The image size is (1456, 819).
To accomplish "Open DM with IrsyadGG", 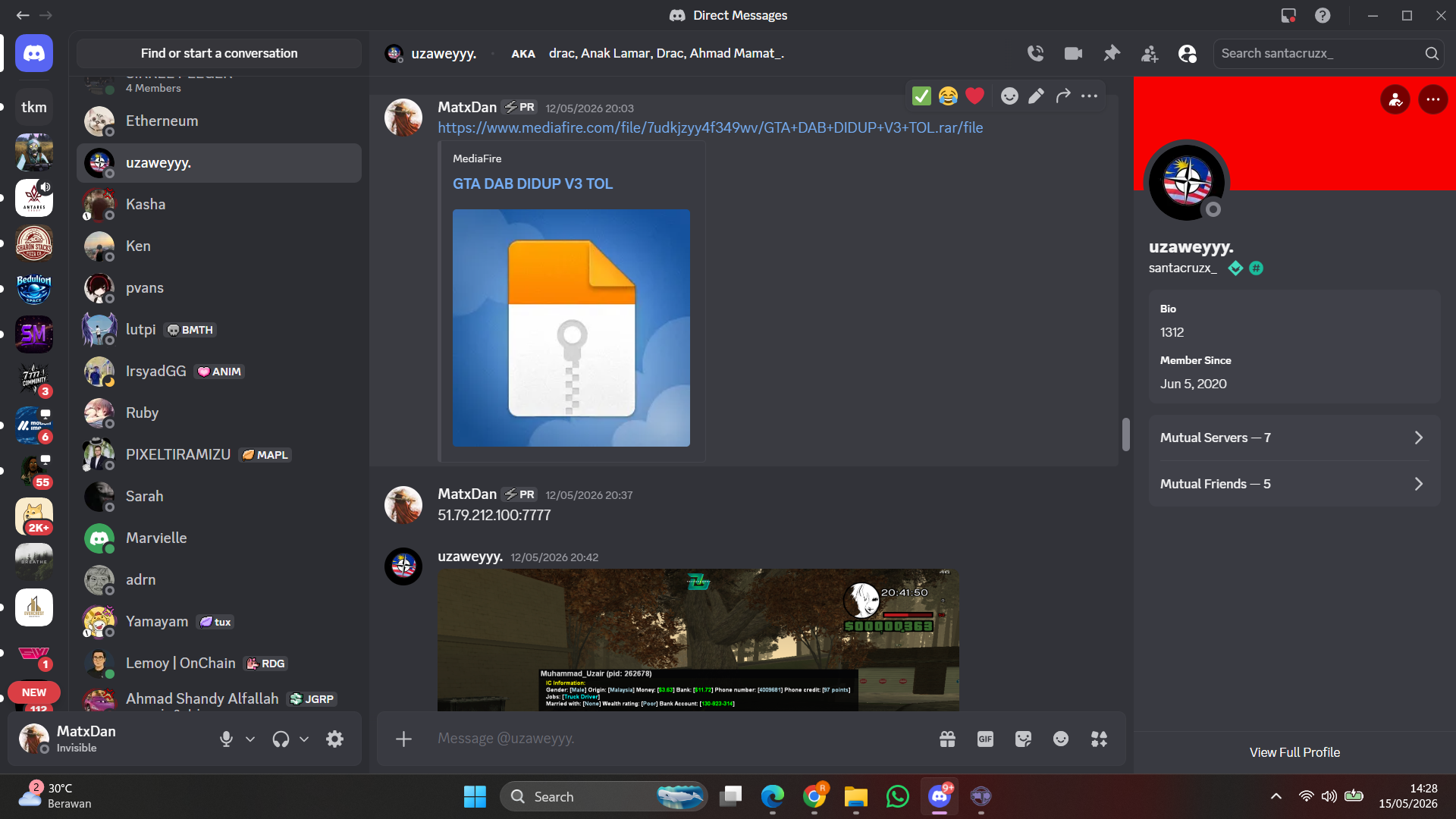I will [x=219, y=372].
